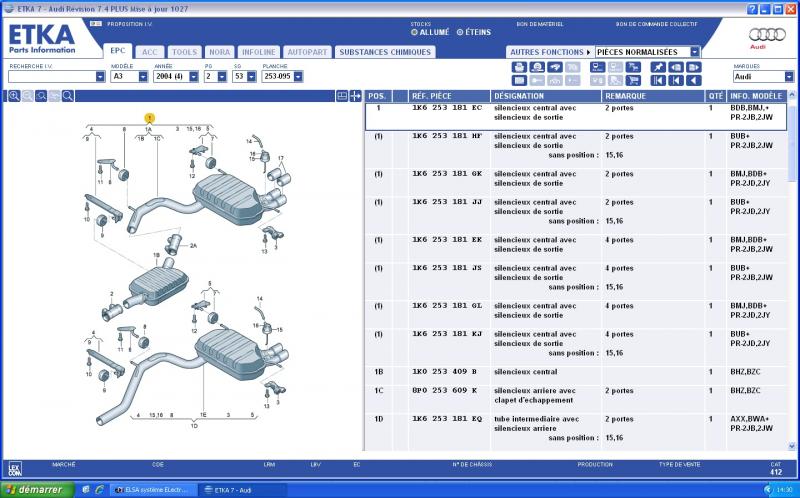Viewport: 800px width, 498px height.
Task: Toggle the diagram panel layout icon
Action: 342,96
